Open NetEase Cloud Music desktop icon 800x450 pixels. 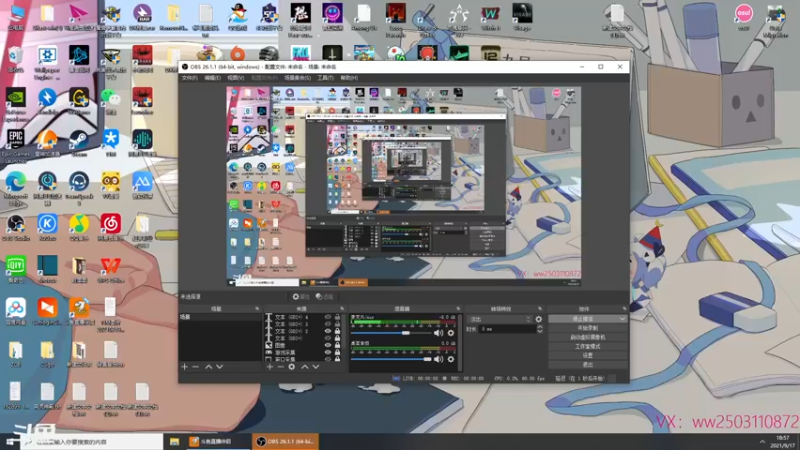click(111, 226)
